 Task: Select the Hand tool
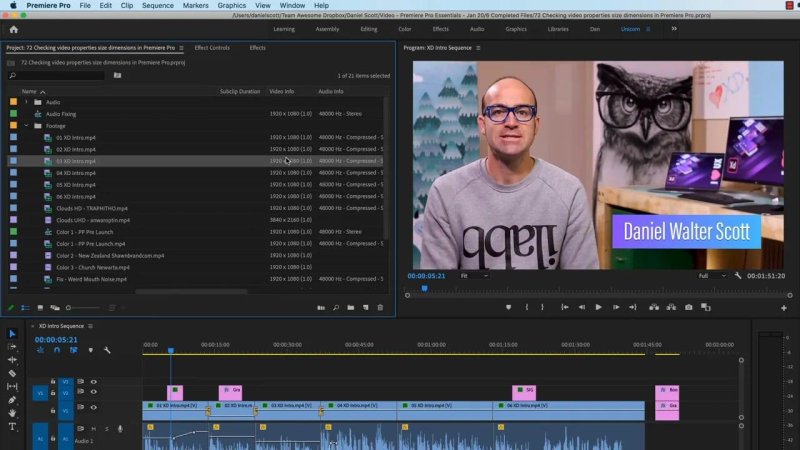[x=12, y=413]
